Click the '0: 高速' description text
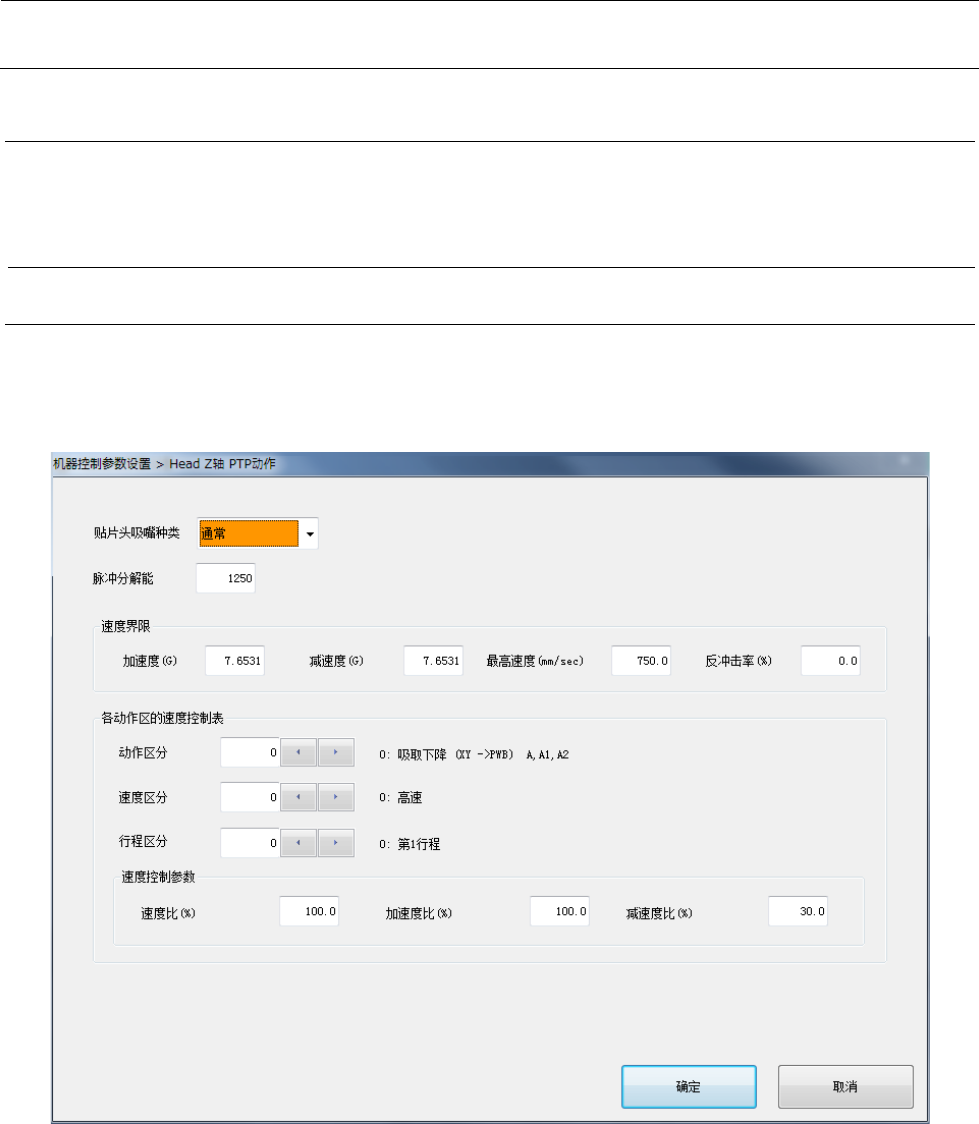 point(401,798)
